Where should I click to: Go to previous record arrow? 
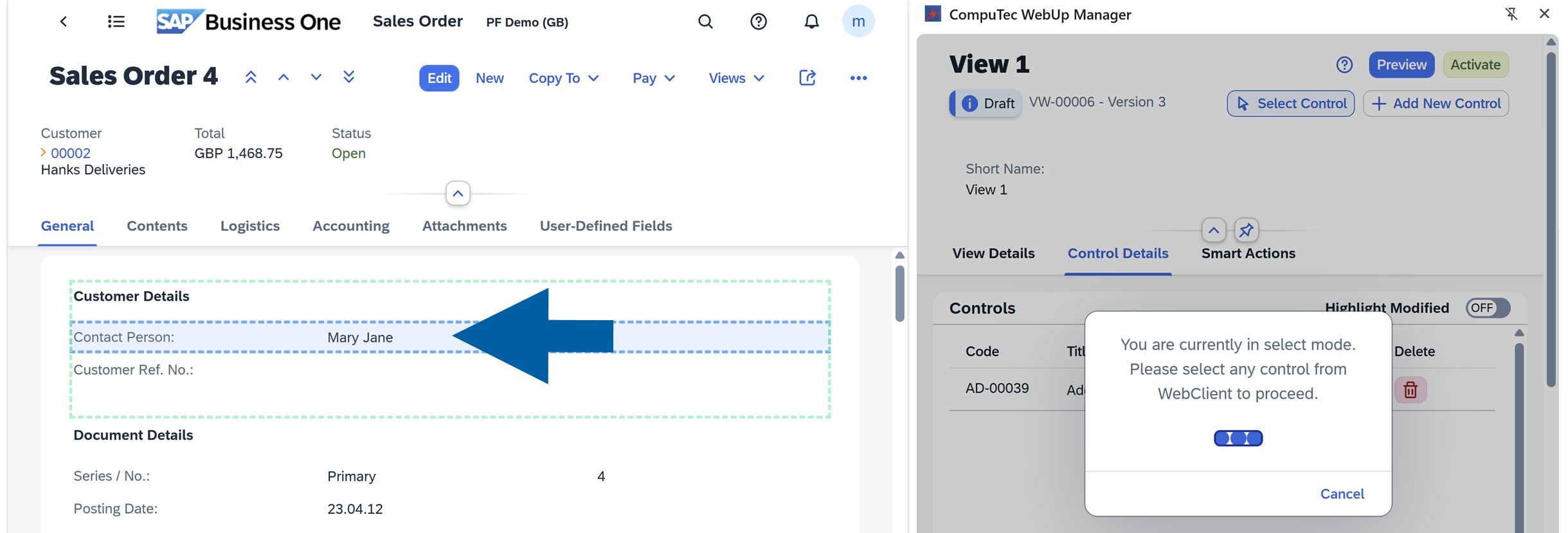[x=284, y=78]
